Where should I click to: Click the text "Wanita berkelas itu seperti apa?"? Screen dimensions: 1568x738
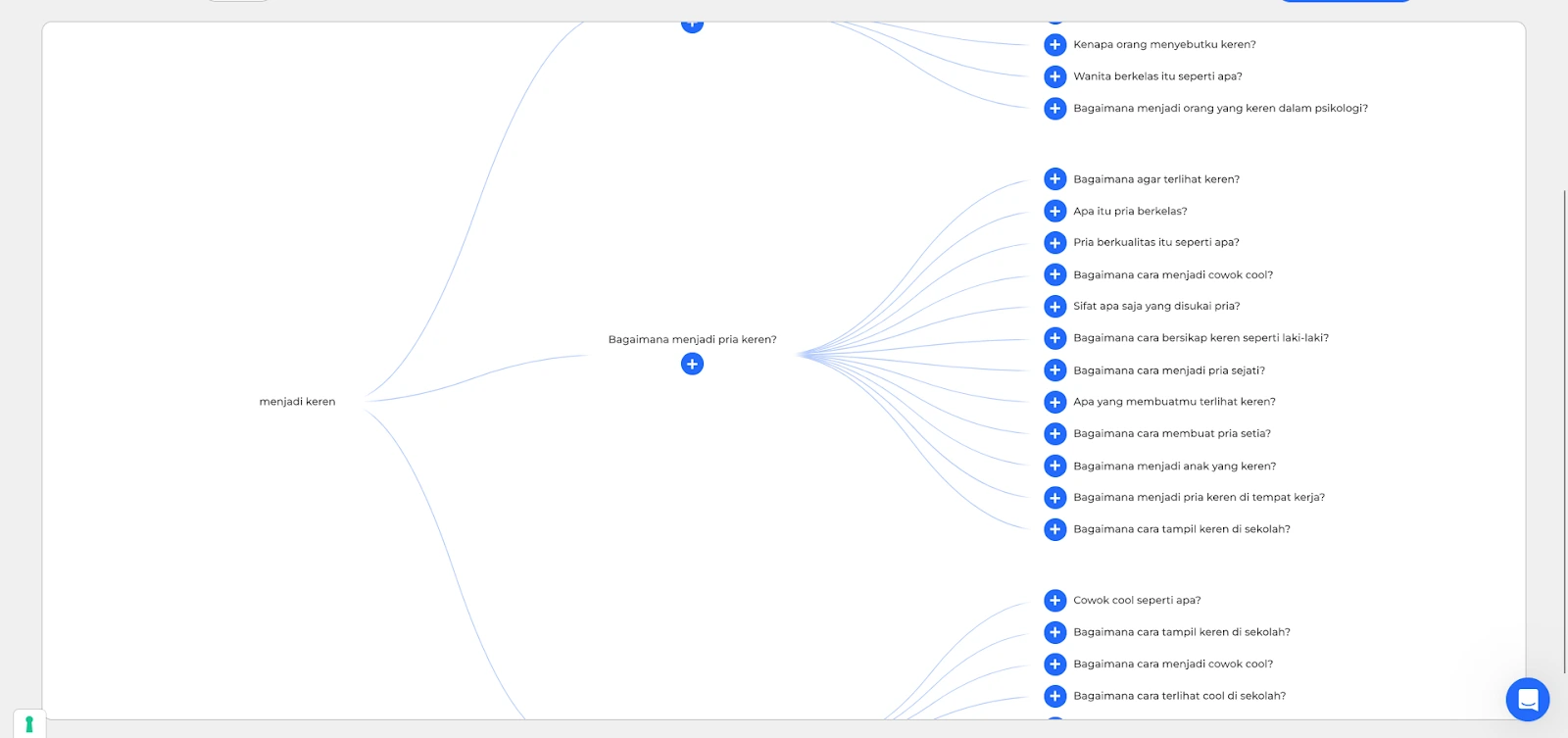(1157, 76)
